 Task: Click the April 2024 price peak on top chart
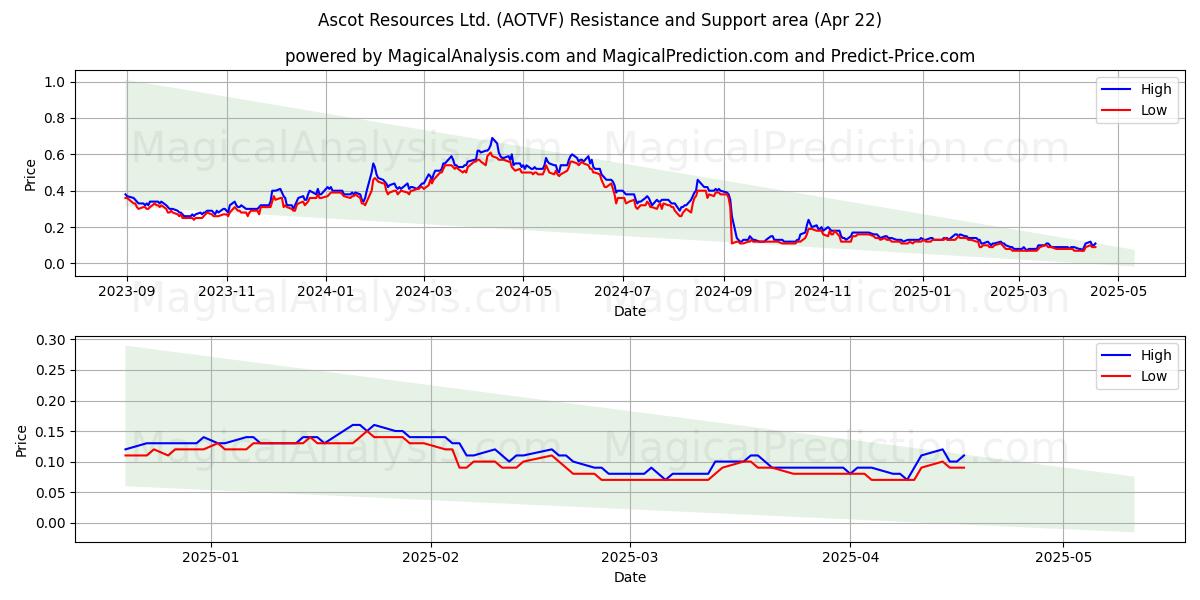[492, 139]
